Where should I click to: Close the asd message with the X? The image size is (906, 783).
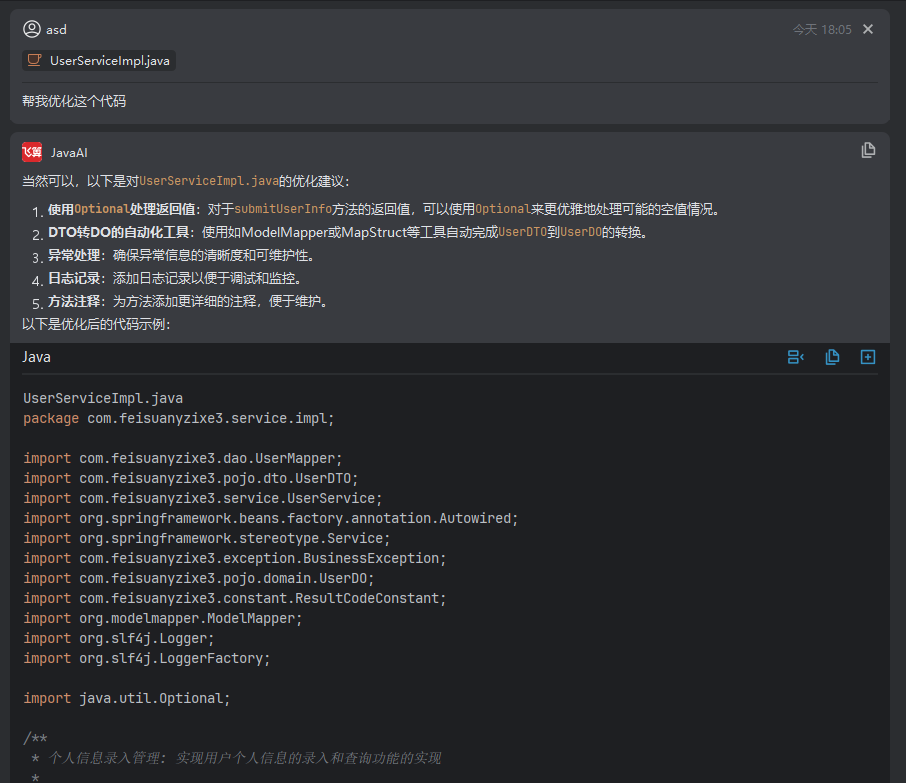868,29
